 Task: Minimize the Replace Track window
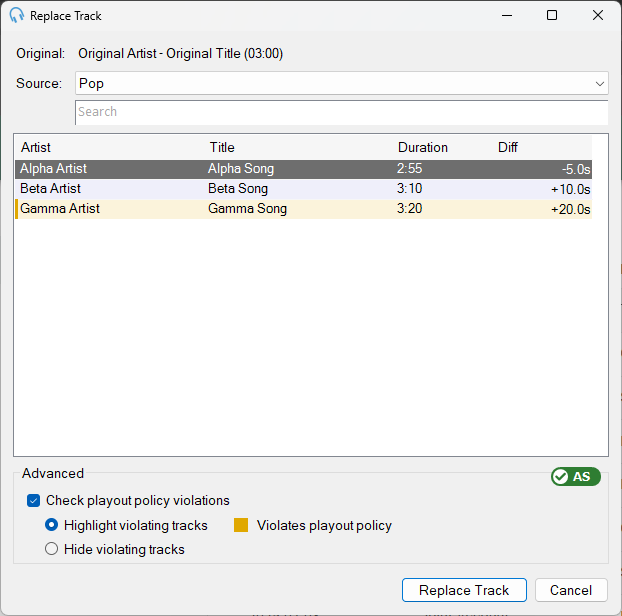pos(507,15)
